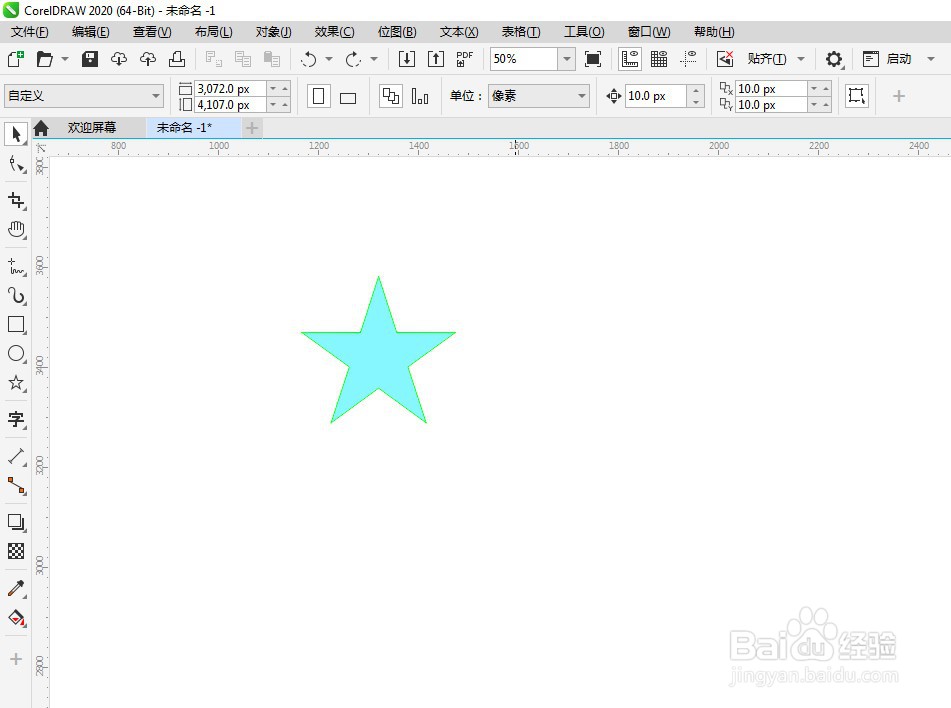Toggle Current page layout
Screen dimensions: 951x708
click(x=420, y=96)
